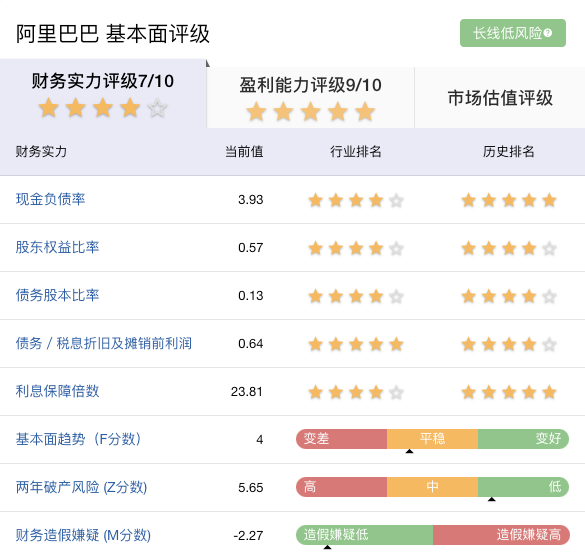Click the 行业排名 column header
Image resolution: width=585 pixels, height=558 pixels.
(x=356, y=152)
